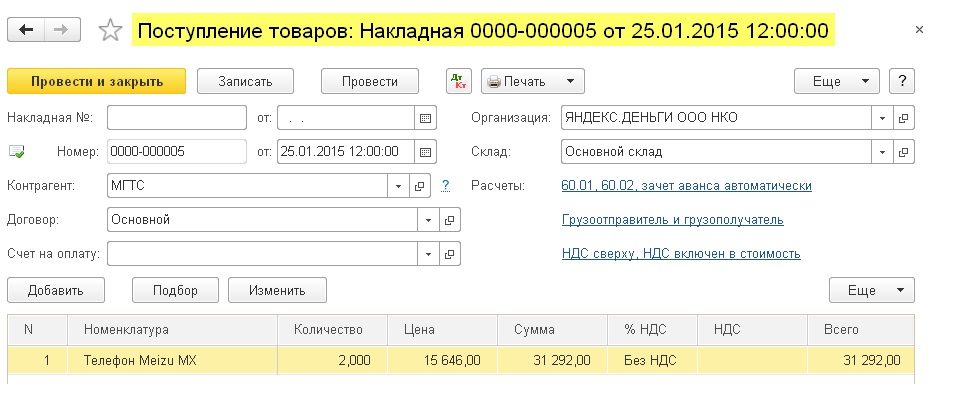Expand the Склад dropdown list

tap(882, 151)
